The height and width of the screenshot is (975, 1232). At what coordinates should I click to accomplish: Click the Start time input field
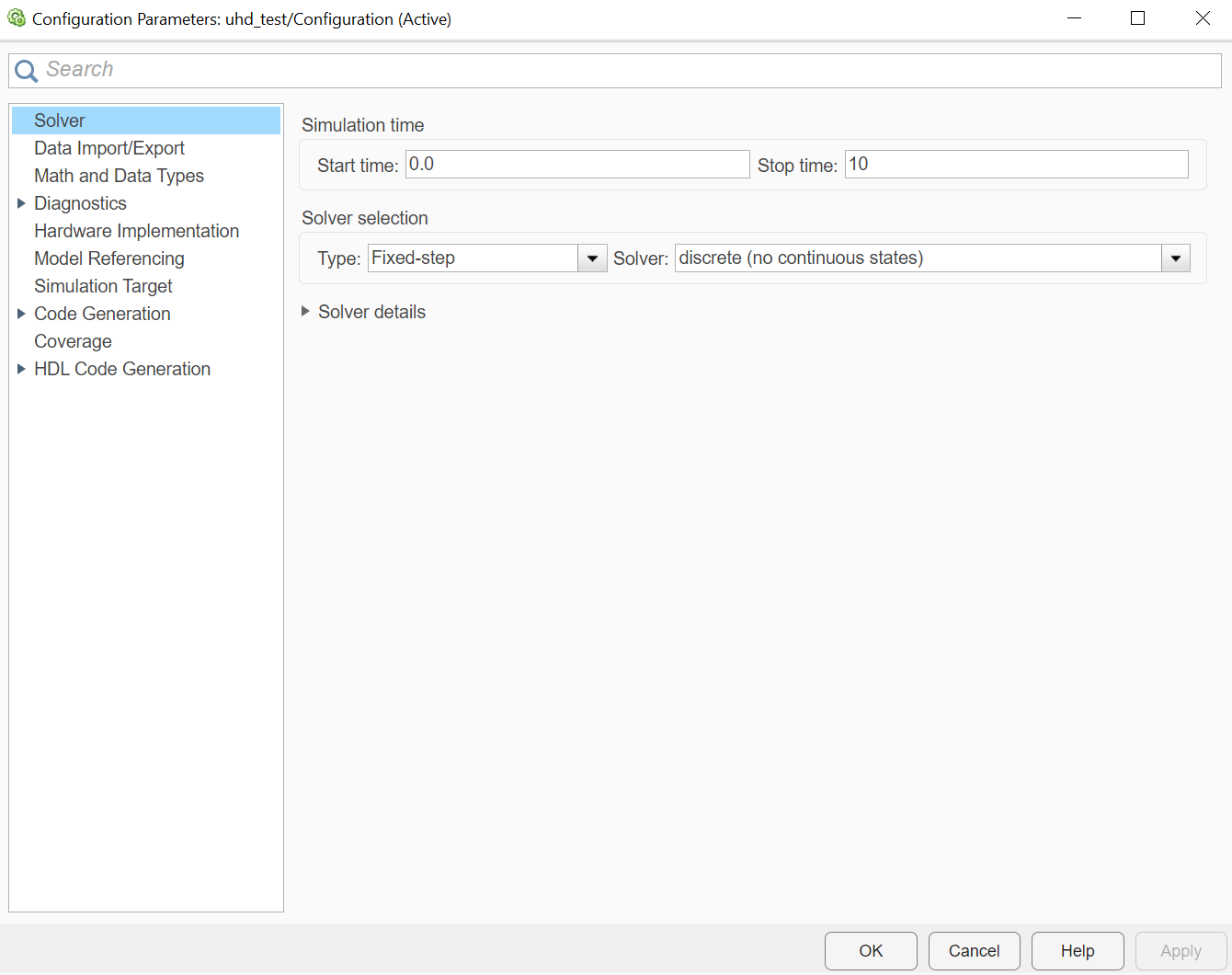(x=577, y=165)
